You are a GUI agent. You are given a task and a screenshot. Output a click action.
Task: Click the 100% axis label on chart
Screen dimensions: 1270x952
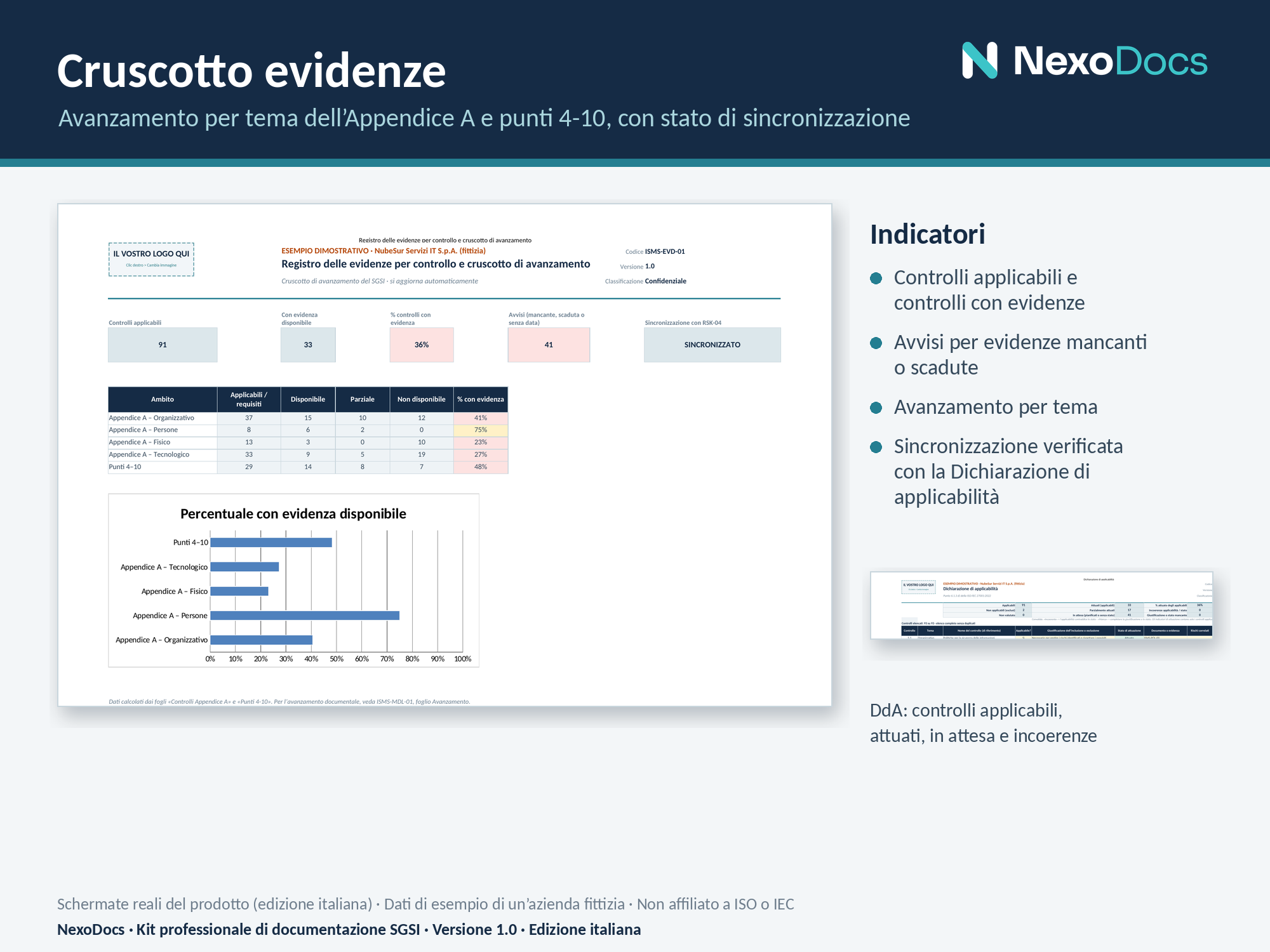(x=462, y=659)
